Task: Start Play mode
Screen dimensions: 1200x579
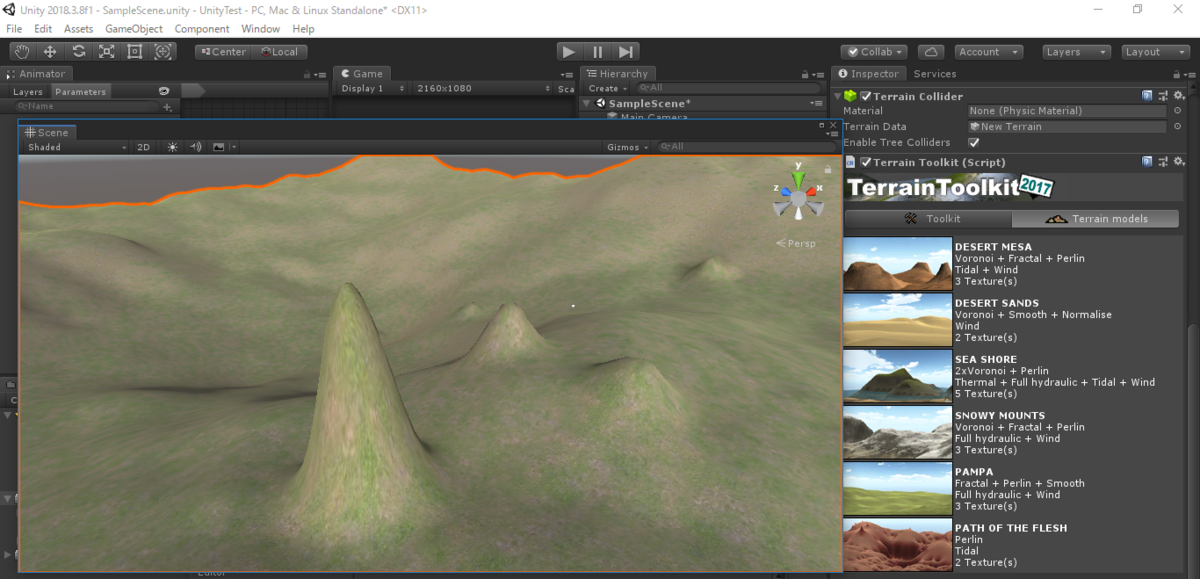Action: [x=569, y=52]
